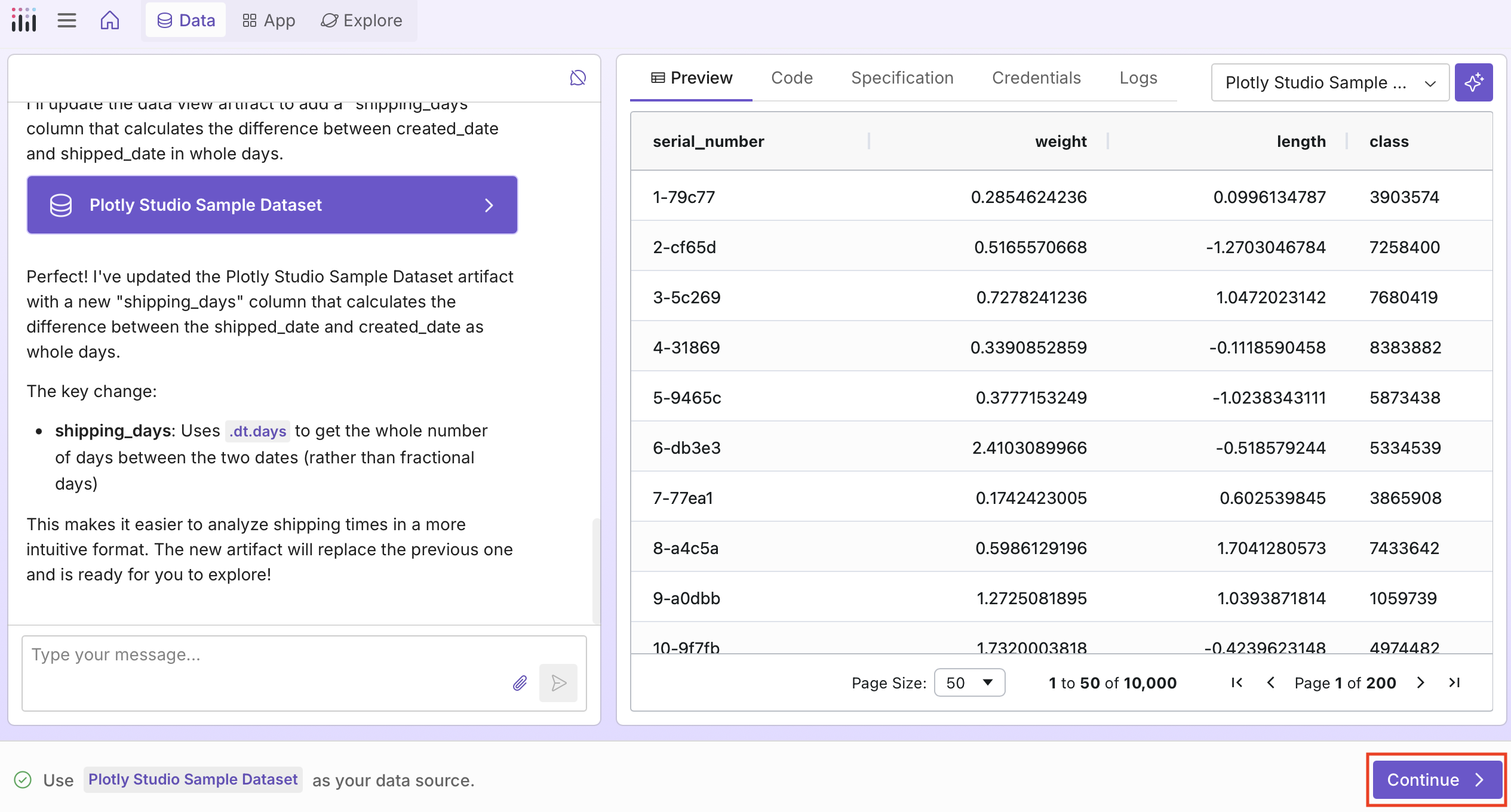Jump to the last page using the end icon
The image size is (1511, 812).
[1455, 682]
